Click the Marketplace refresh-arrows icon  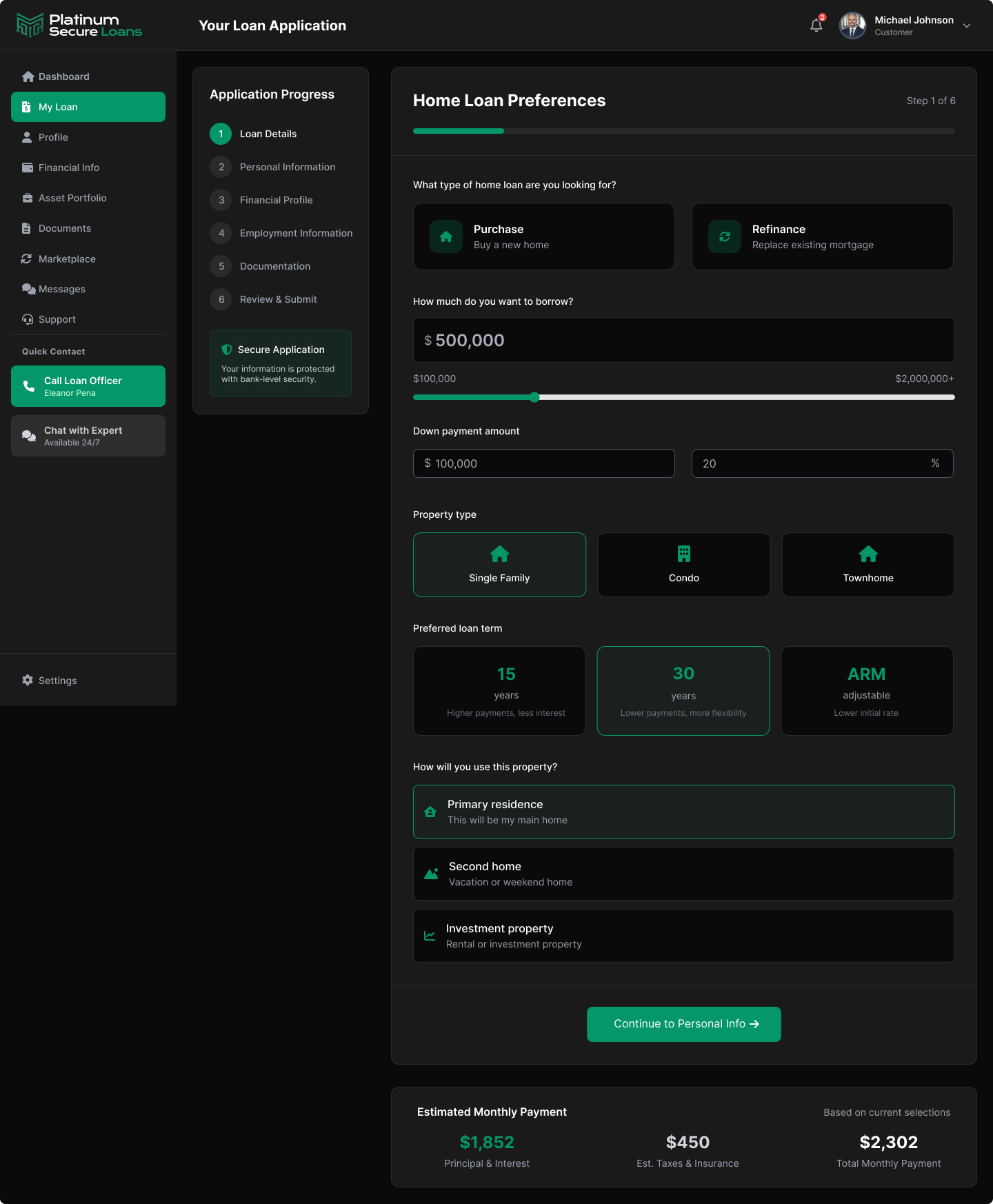tap(27, 259)
